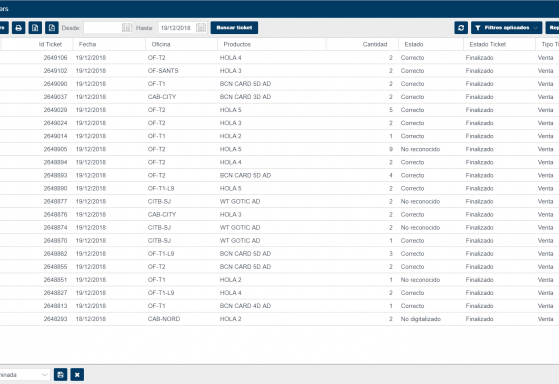Select ticket id 2649029
The width and height of the screenshot is (559, 384).
pyautogui.click(x=55, y=110)
